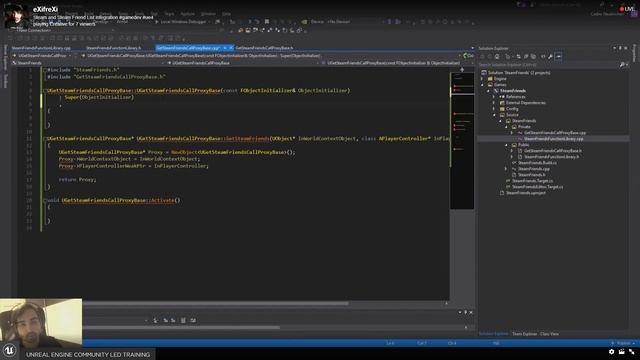Viewport: 640px width, 360px height.
Task: Open the Help menu
Action: coord(227,13)
